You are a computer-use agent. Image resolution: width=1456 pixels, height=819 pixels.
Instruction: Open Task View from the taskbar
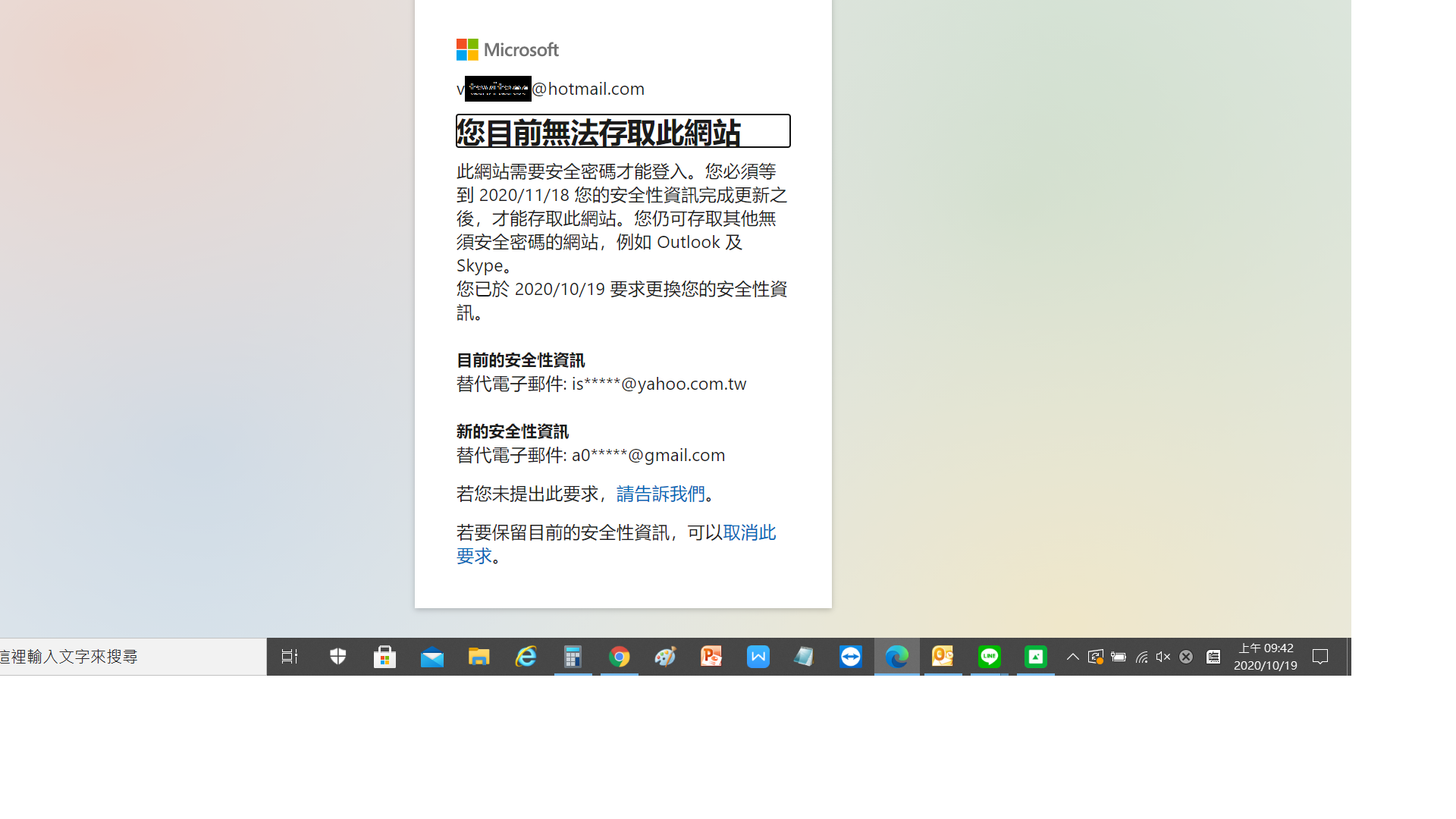coord(289,657)
